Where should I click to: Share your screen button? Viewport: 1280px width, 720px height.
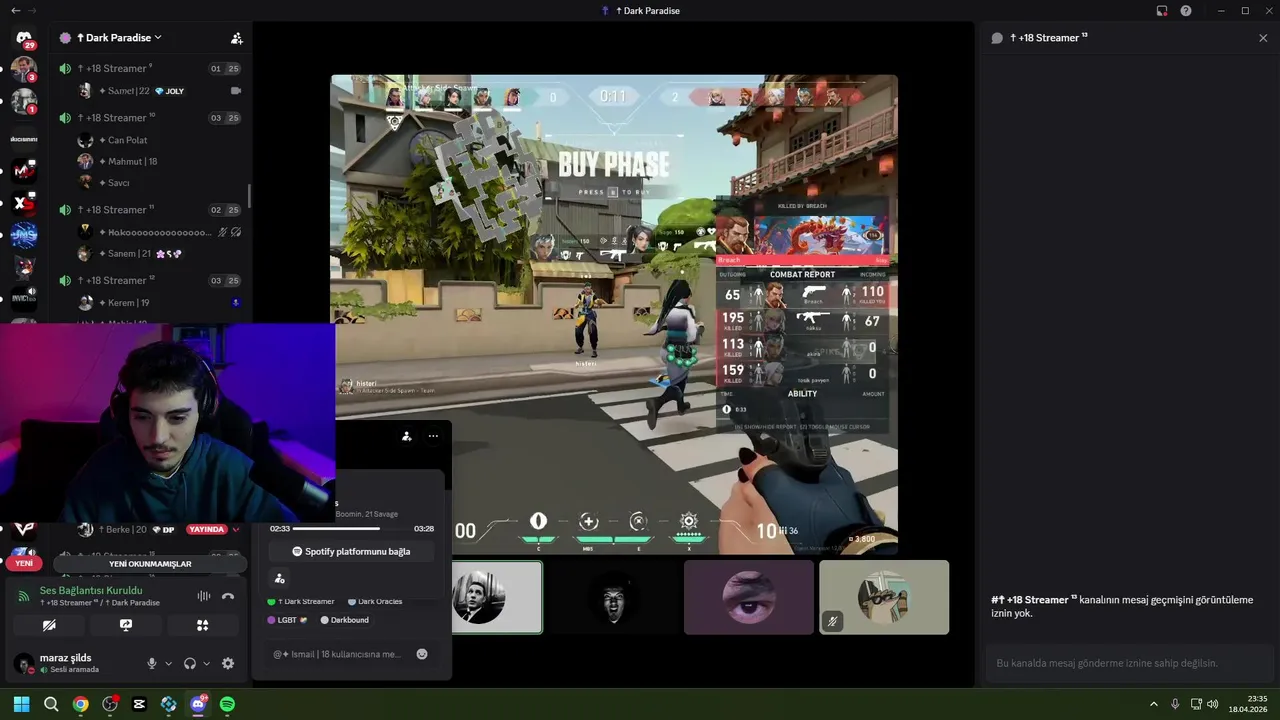tap(126, 625)
